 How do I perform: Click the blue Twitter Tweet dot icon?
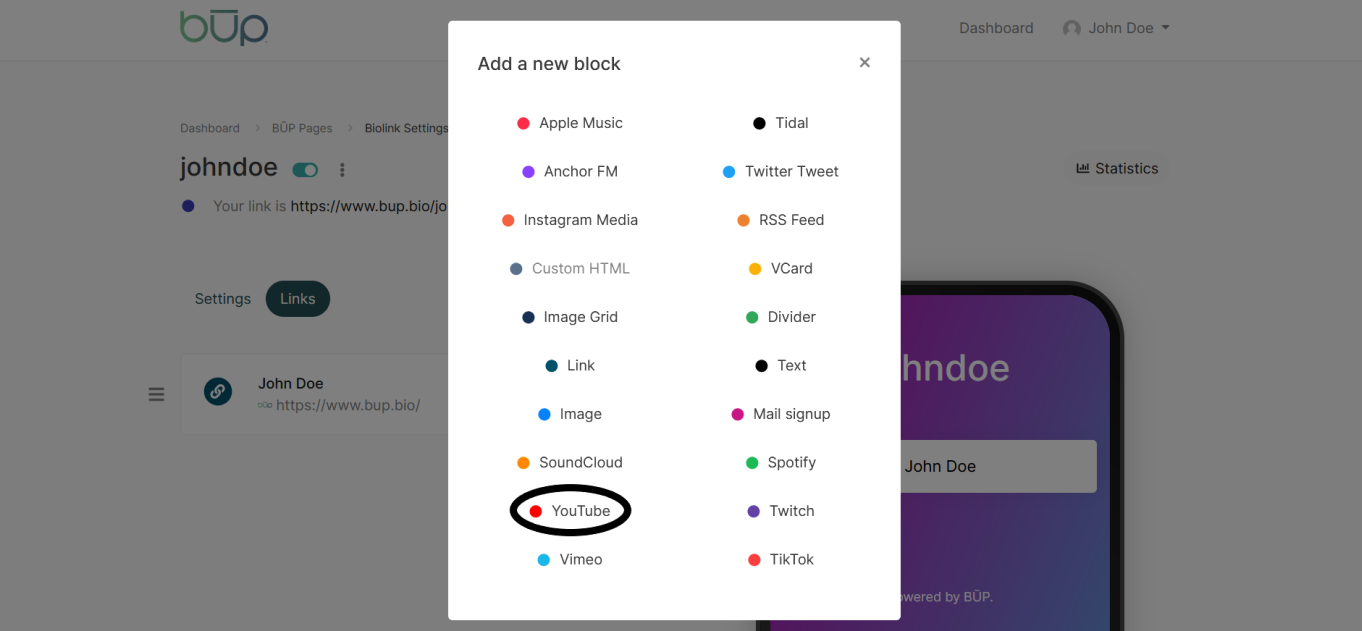pyautogui.click(x=729, y=172)
